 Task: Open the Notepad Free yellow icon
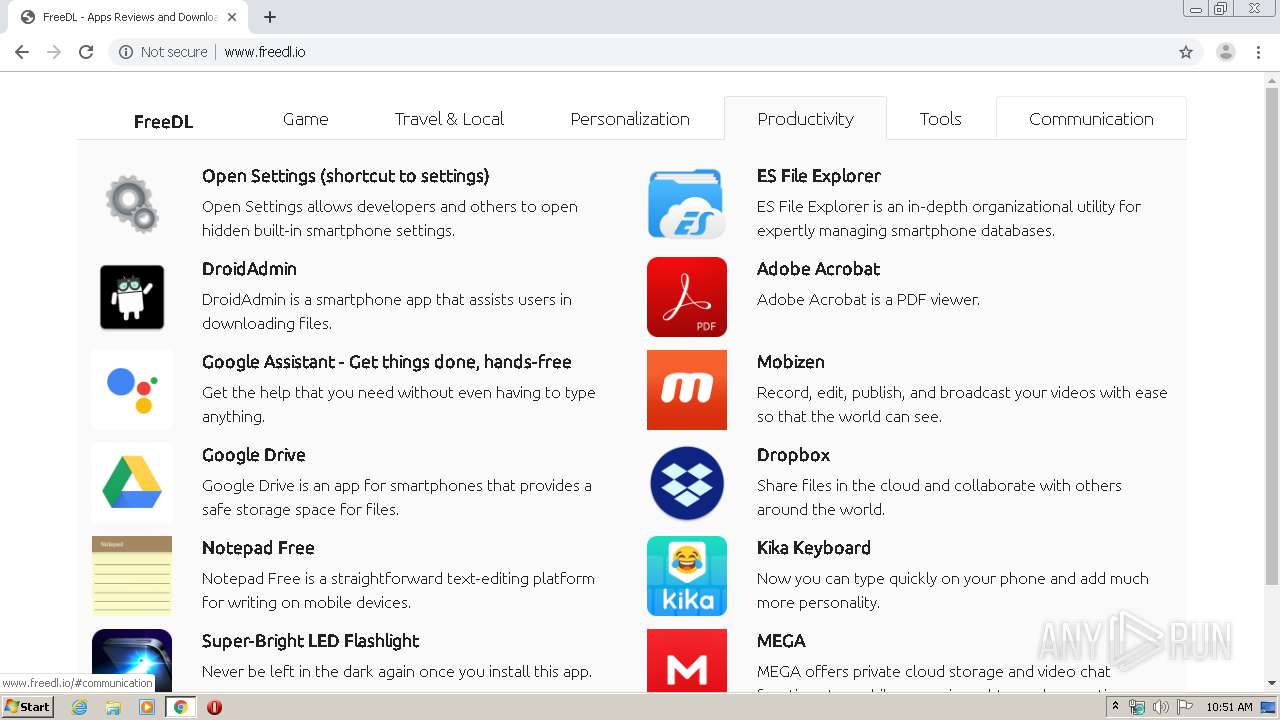(x=132, y=576)
